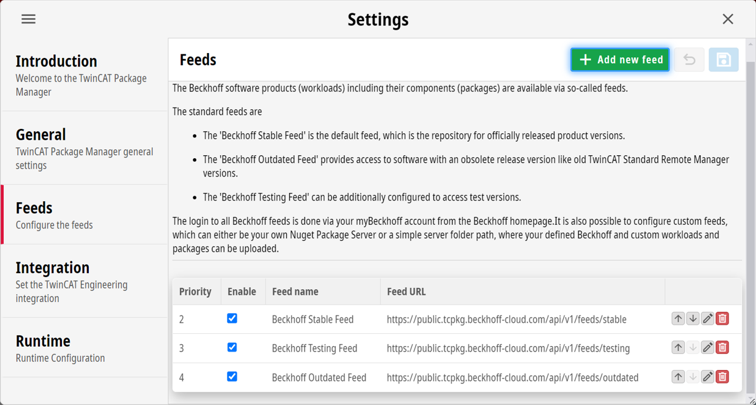Viewport: 756px width, 405px height.
Task: Move Beckhoff Stable Feed up
Action: [x=678, y=319]
